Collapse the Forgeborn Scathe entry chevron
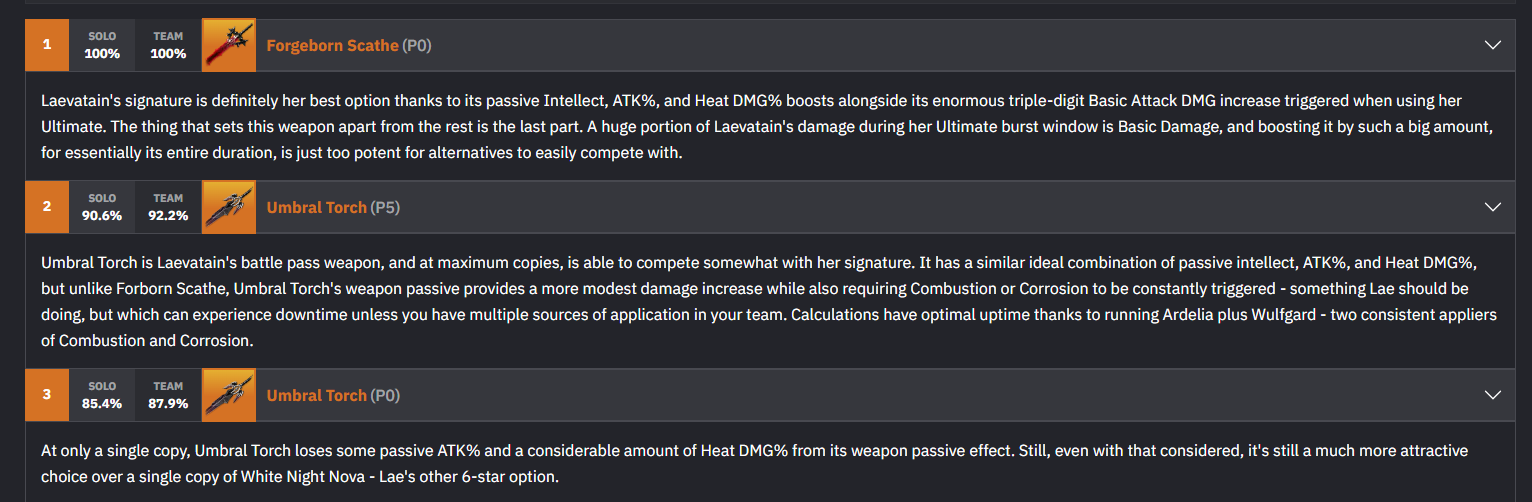The image size is (1532, 502). tap(1493, 45)
